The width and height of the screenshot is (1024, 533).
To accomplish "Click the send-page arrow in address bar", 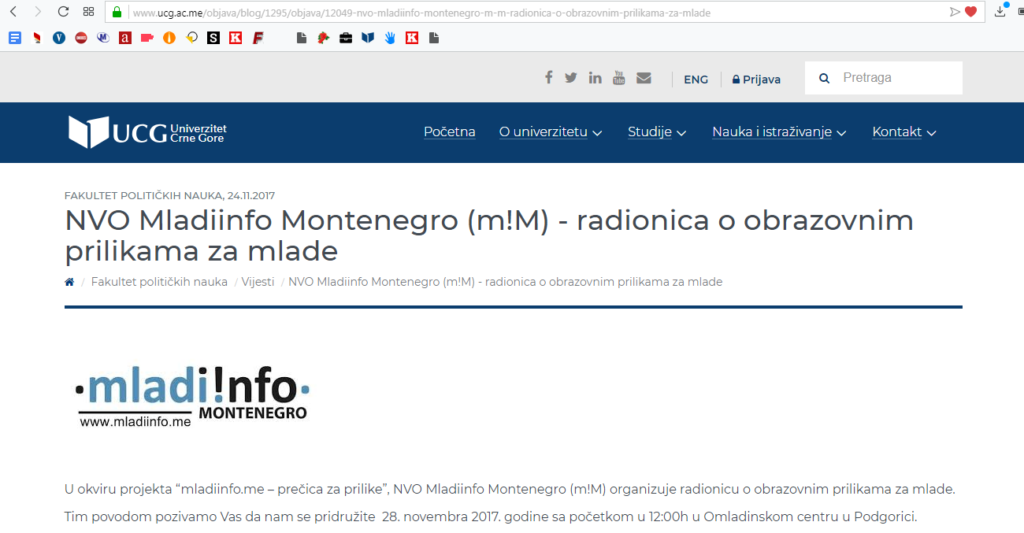I will pos(954,12).
